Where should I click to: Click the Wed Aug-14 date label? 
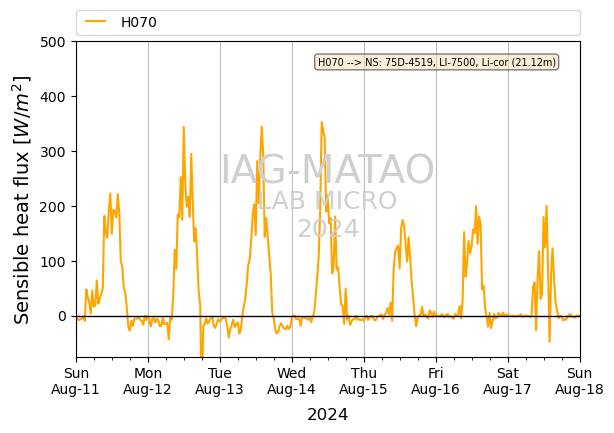(x=292, y=381)
